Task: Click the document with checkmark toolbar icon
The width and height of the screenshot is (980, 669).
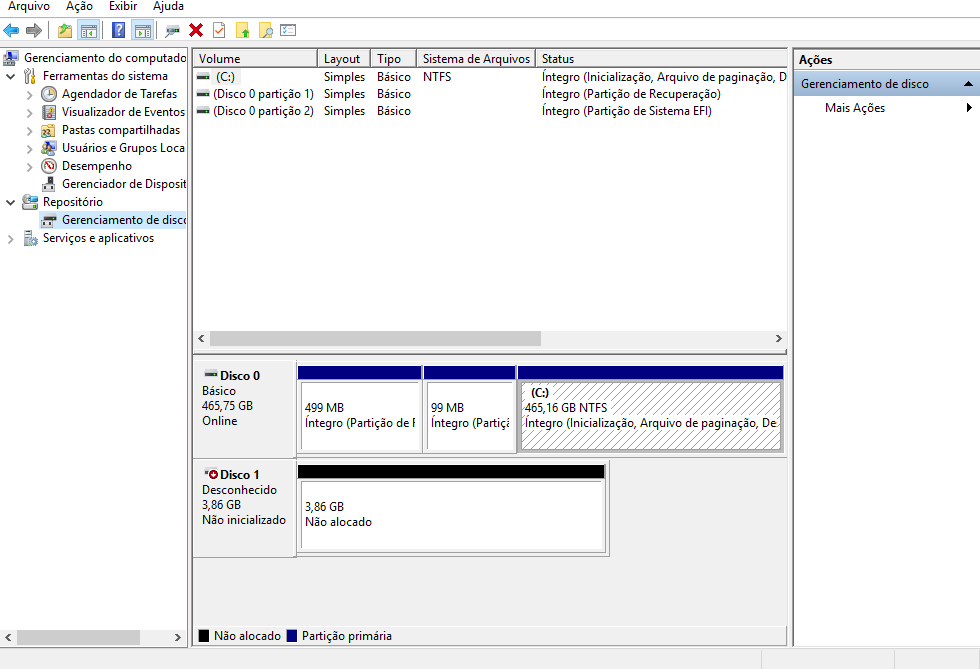Action: click(x=219, y=30)
